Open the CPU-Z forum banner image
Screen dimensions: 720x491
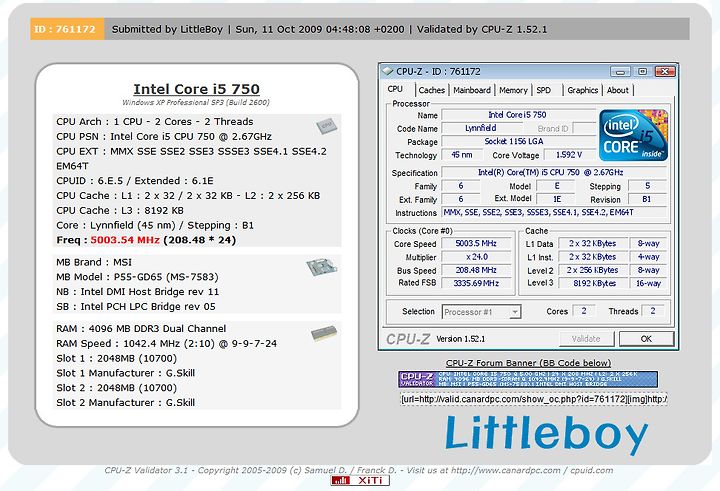(x=528, y=379)
